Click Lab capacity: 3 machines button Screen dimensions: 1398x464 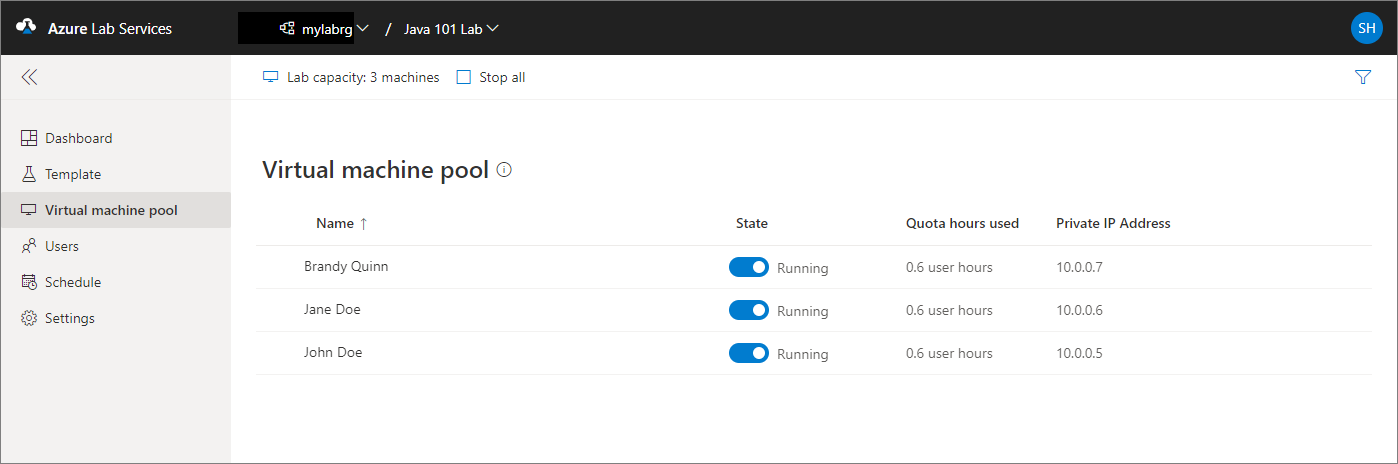(x=351, y=77)
